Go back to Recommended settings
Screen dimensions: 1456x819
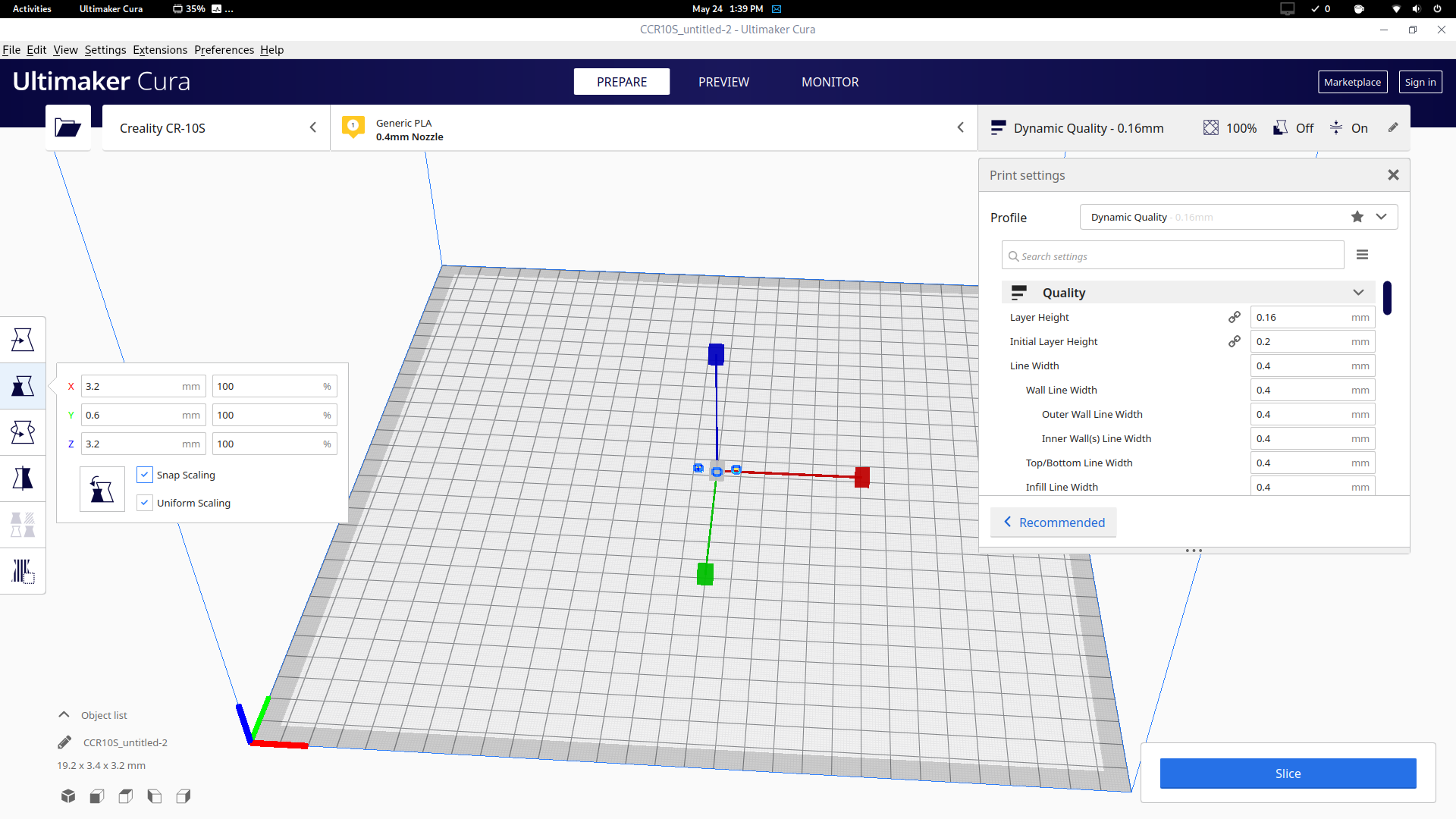click(x=1053, y=522)
